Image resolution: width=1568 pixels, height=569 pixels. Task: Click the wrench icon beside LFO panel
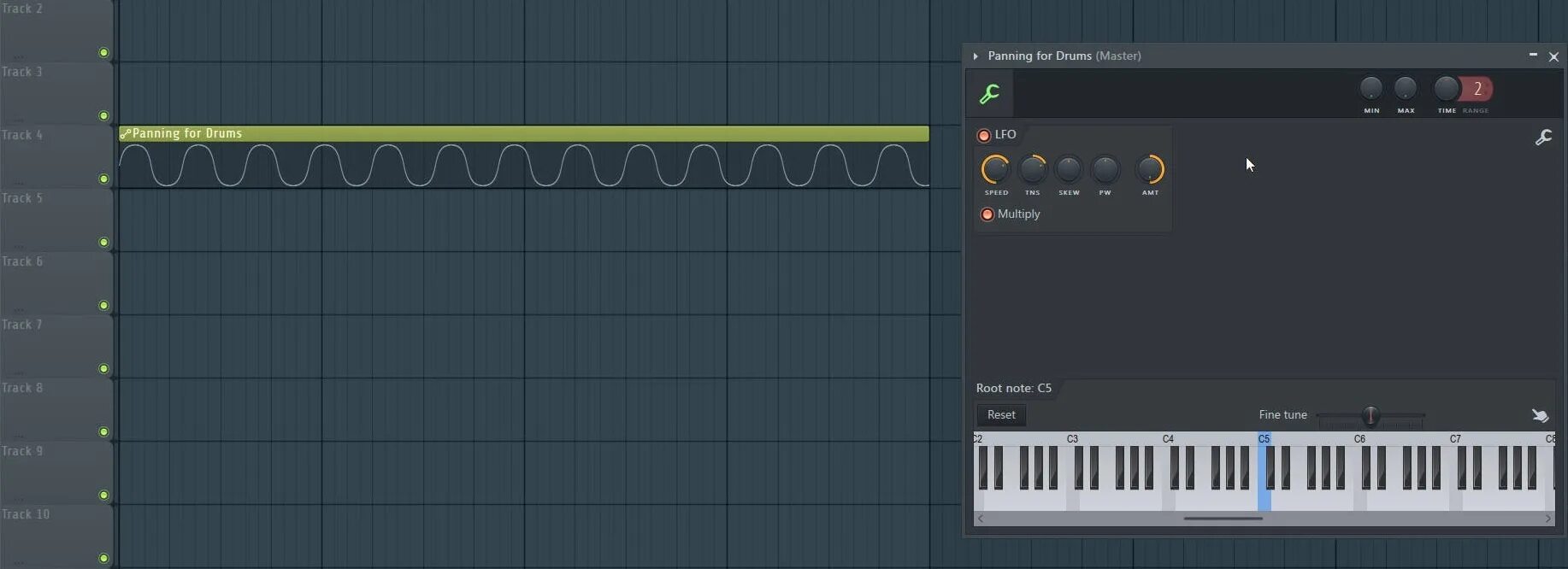[x=1543, y=137]
